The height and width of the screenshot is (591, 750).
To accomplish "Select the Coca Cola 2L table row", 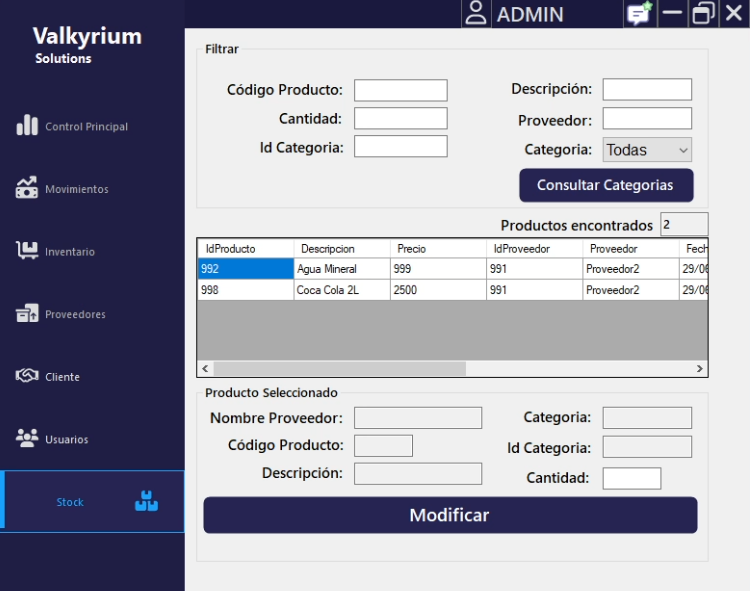I will [x=342, y=290].
